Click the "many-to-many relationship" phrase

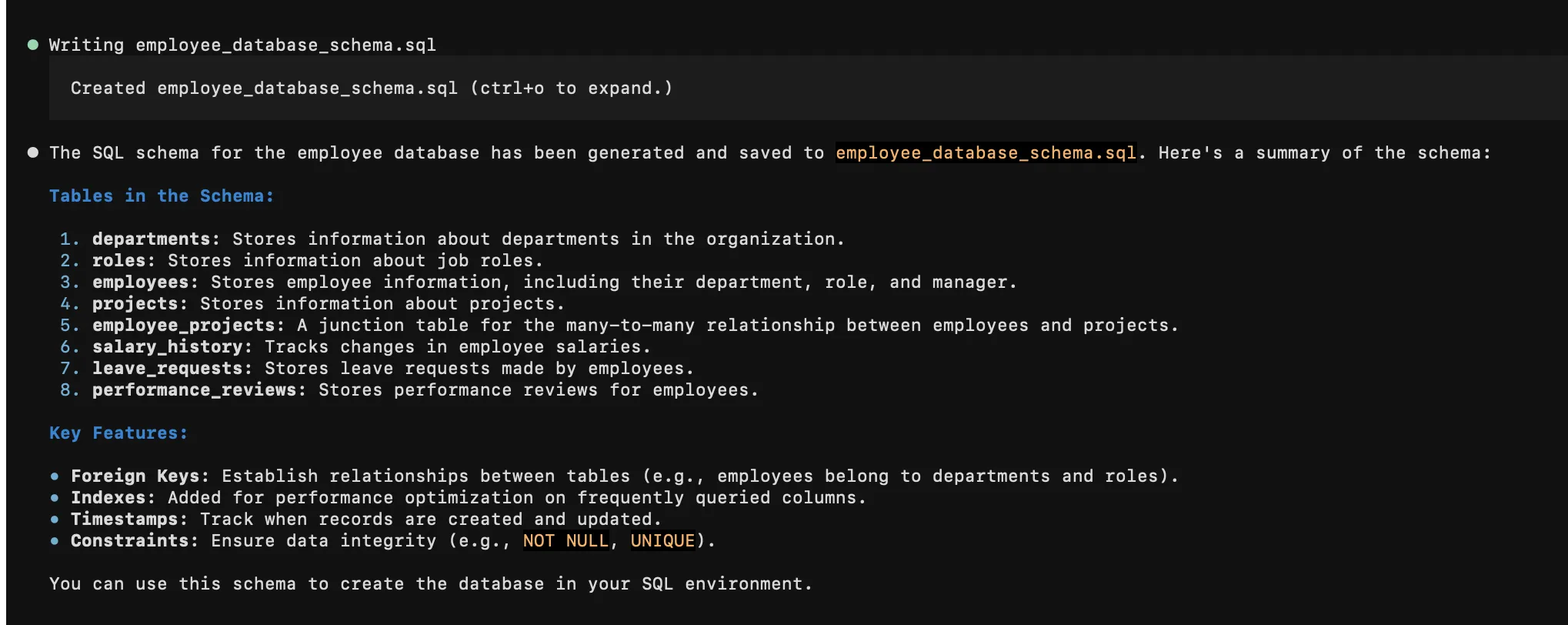coord(700,325)
